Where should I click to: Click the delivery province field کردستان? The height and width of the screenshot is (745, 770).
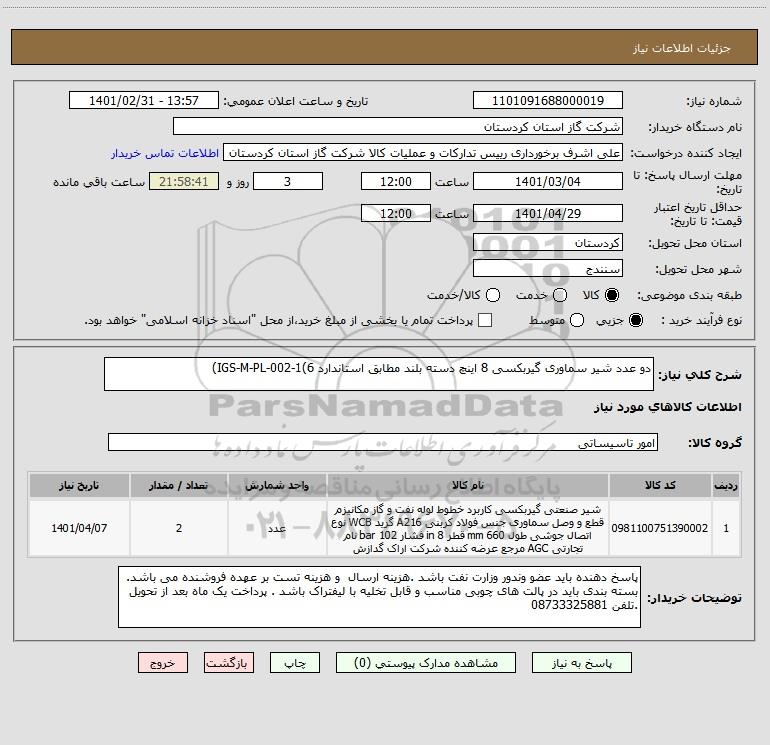coord(548,243)
